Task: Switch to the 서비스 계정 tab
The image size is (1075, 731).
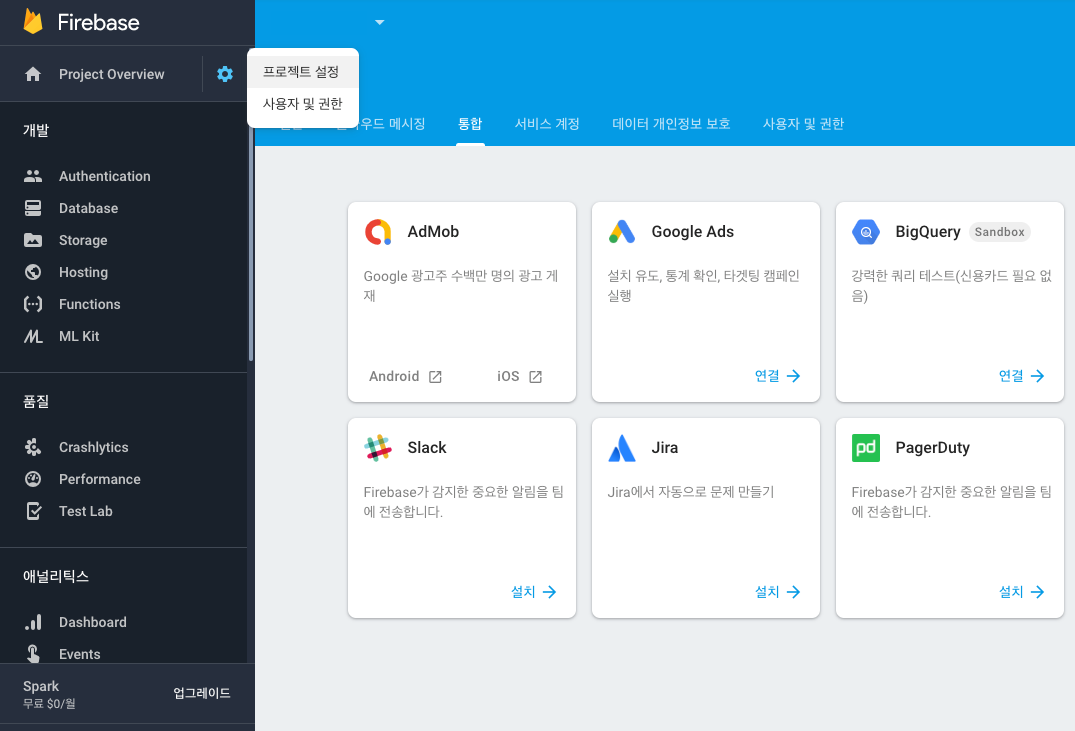Action: 547,123
